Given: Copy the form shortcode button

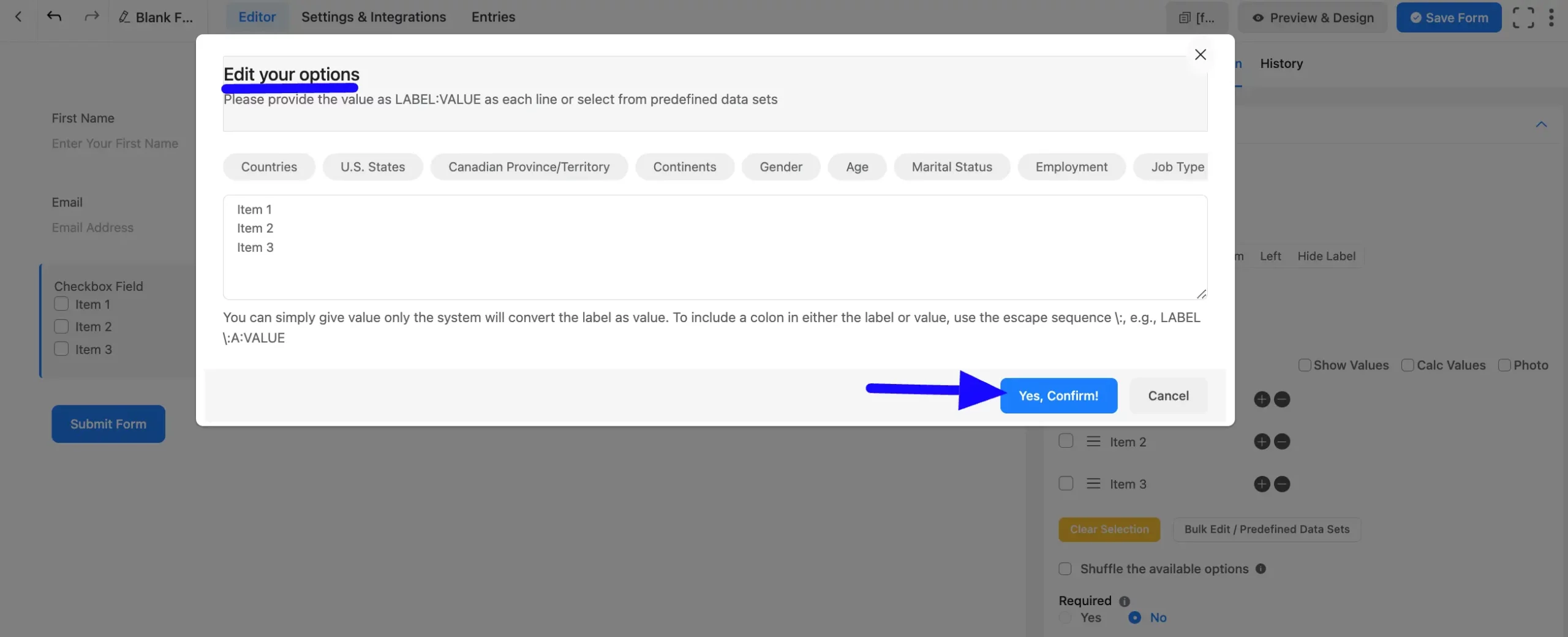Looking at the screenshot, I should [1197, 18].
